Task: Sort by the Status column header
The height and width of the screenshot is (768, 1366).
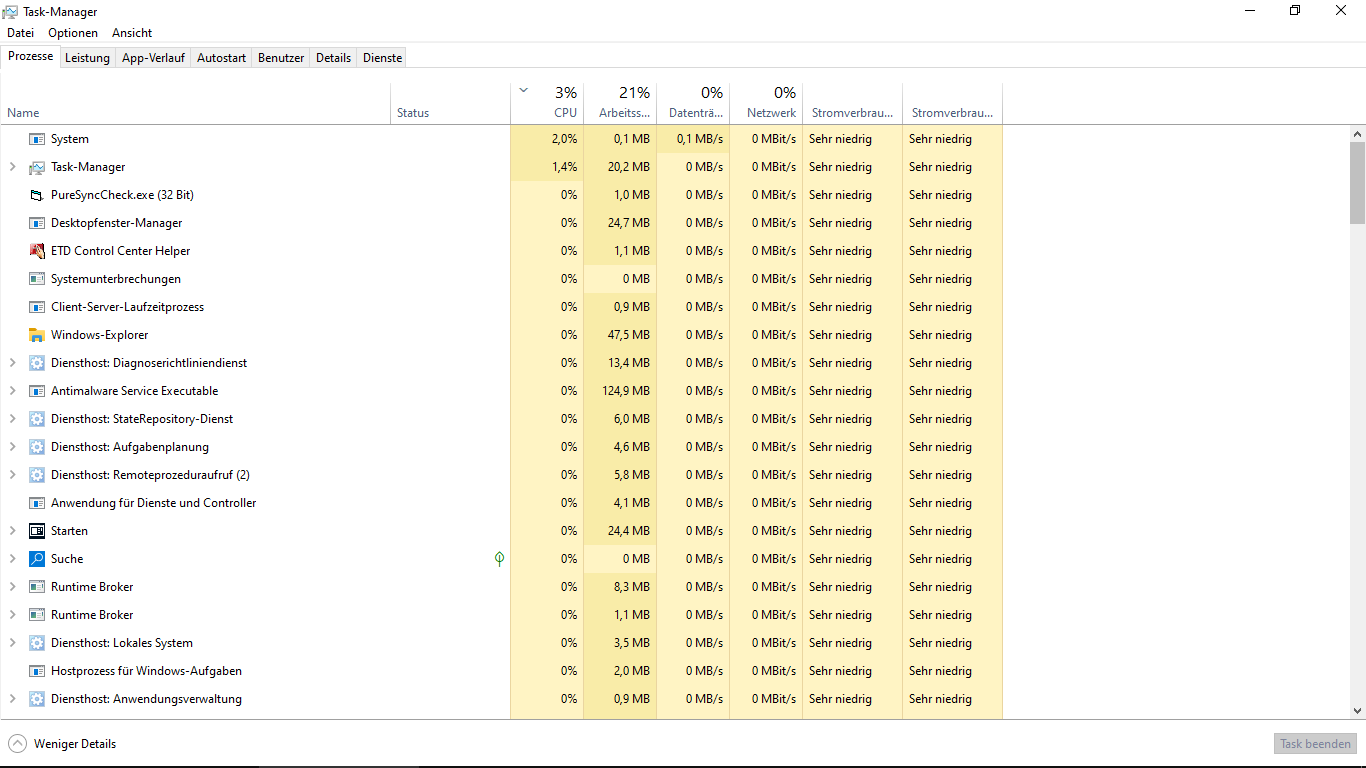Action: tap(450, 103)
